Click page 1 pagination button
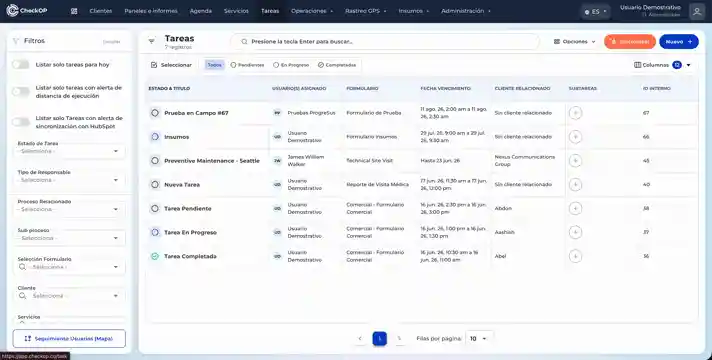The height and width of the screenshot is (360, 712). pyautogui.click(x=380, y=339)
